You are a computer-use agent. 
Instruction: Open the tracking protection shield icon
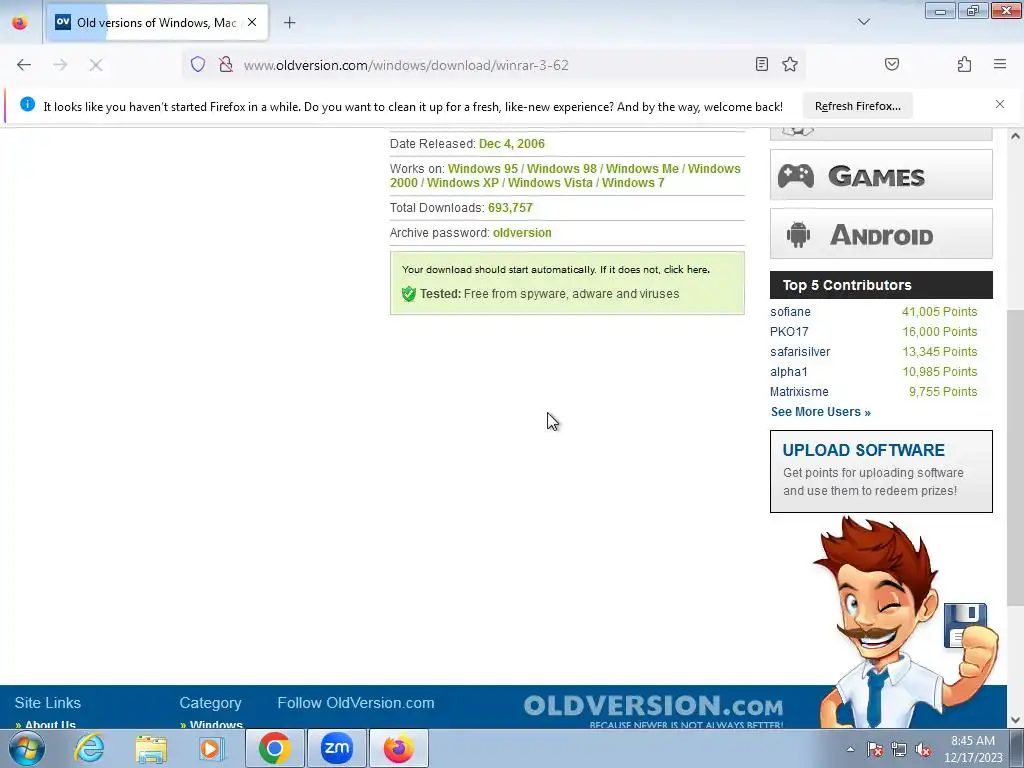tap(198, 64)
